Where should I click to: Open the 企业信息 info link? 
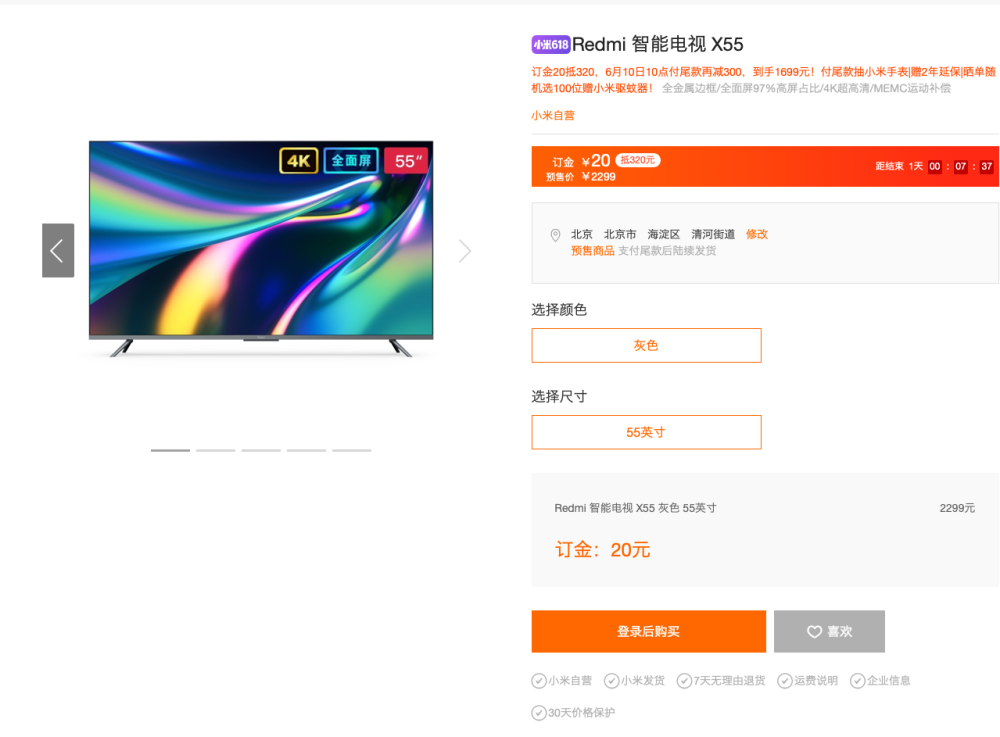[x=888, y=681]
